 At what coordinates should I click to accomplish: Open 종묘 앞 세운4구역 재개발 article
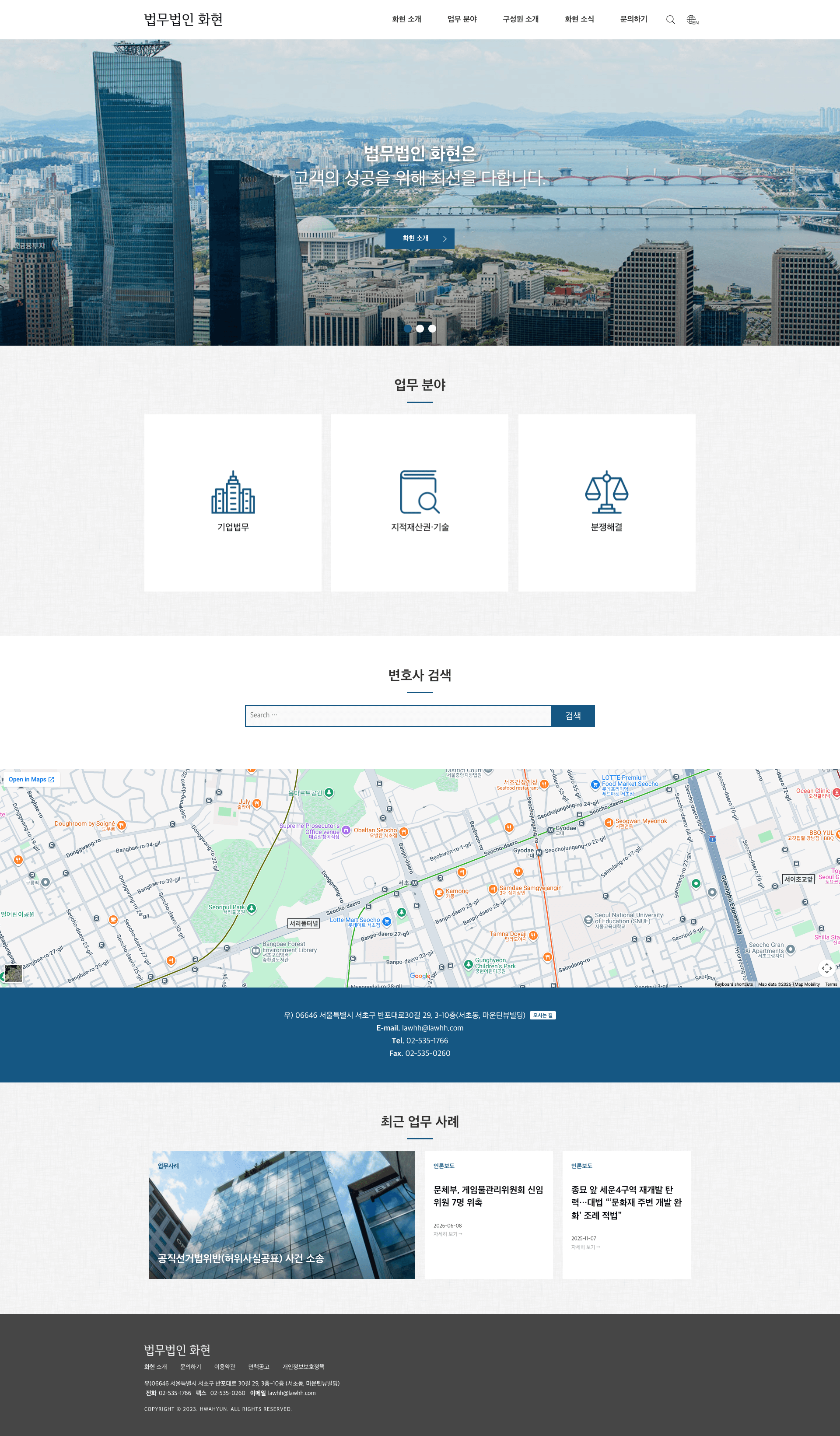click(x=626, y=1202)
